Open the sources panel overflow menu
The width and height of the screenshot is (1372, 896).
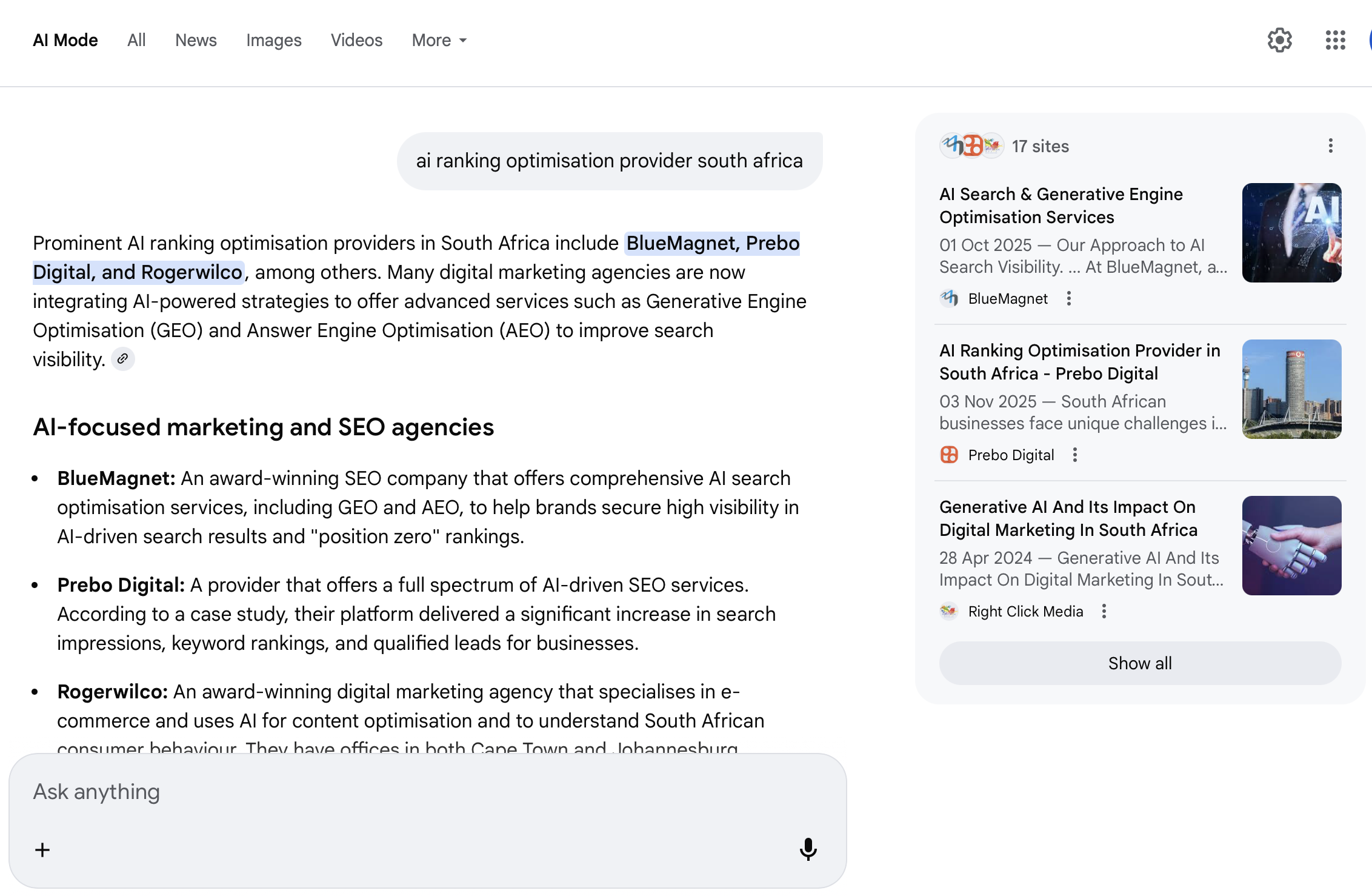[1330, 145]
